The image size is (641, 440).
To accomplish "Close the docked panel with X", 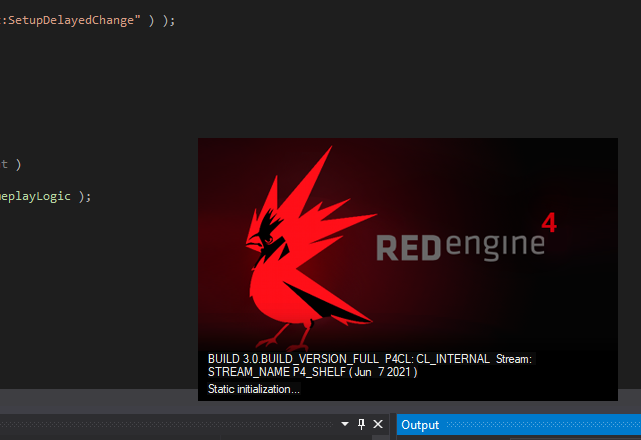I will pyautogui.click(x=378, y=424).
